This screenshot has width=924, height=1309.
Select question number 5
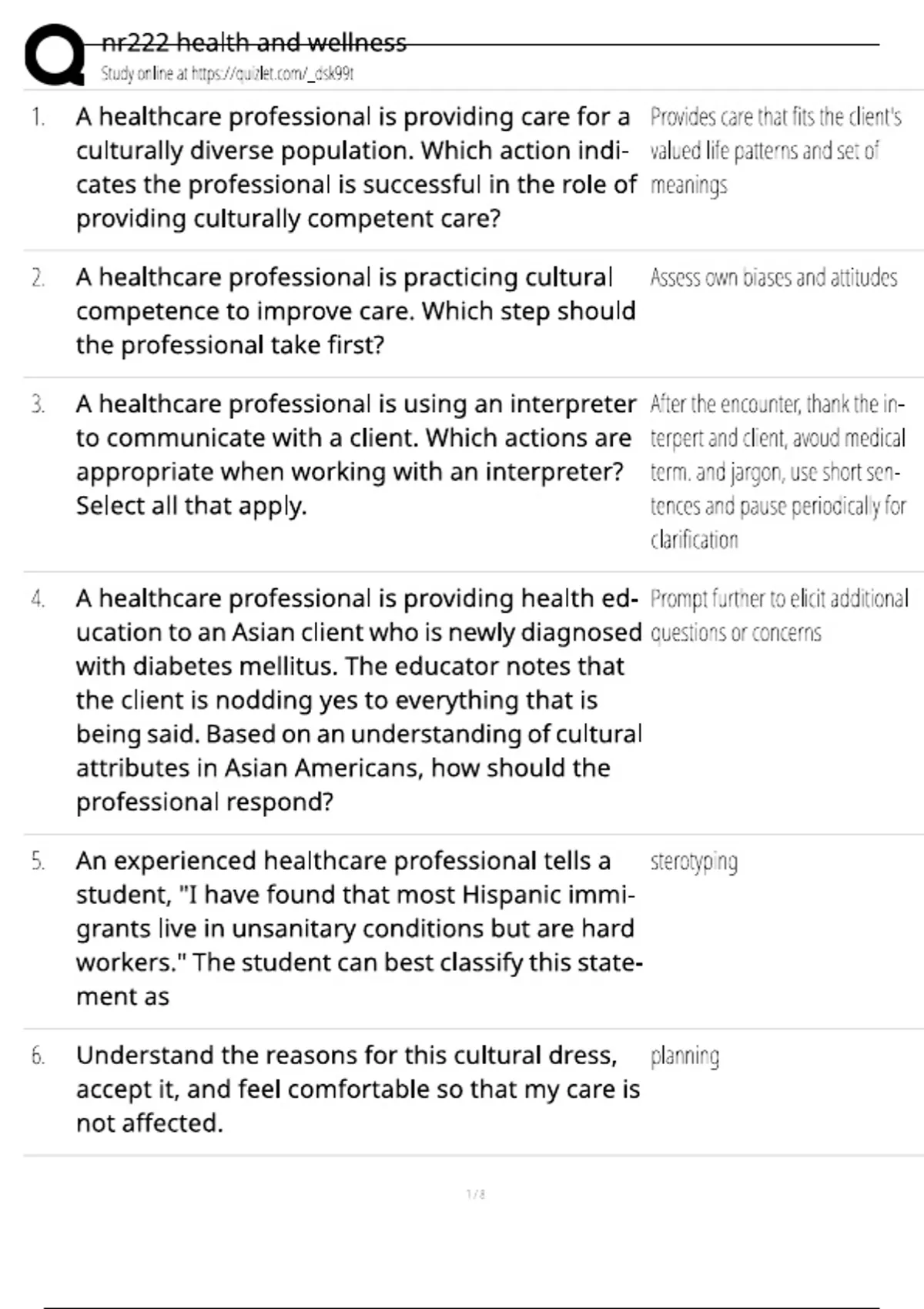point(38,861)
